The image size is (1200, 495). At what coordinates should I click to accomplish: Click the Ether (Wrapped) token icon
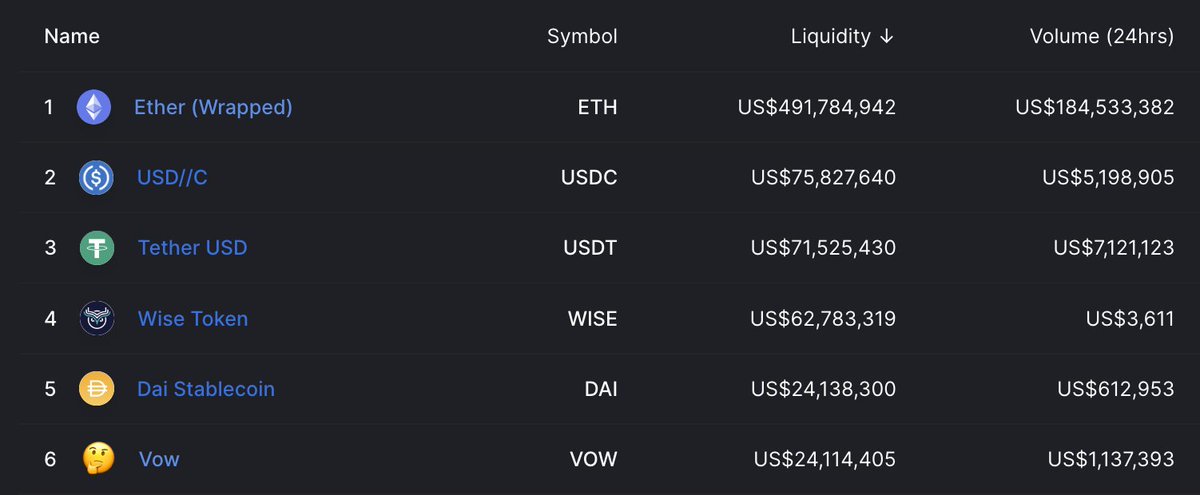click(x=94, y=107)
